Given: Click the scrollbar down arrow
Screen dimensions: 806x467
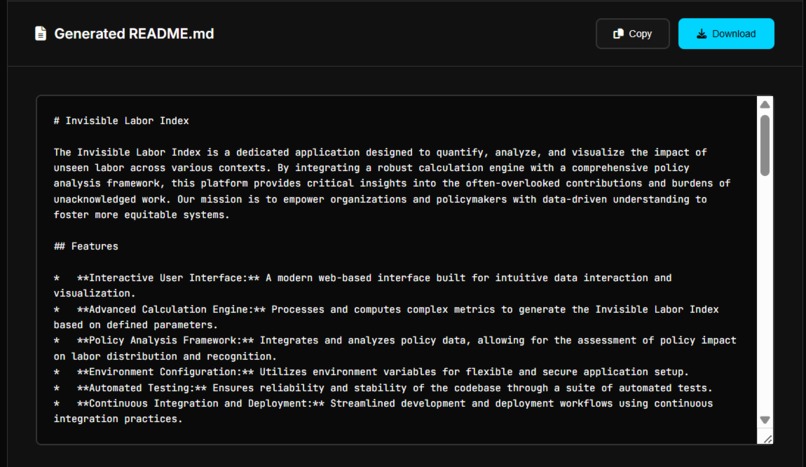Looking at the screenshot, I should pos(765,420).
